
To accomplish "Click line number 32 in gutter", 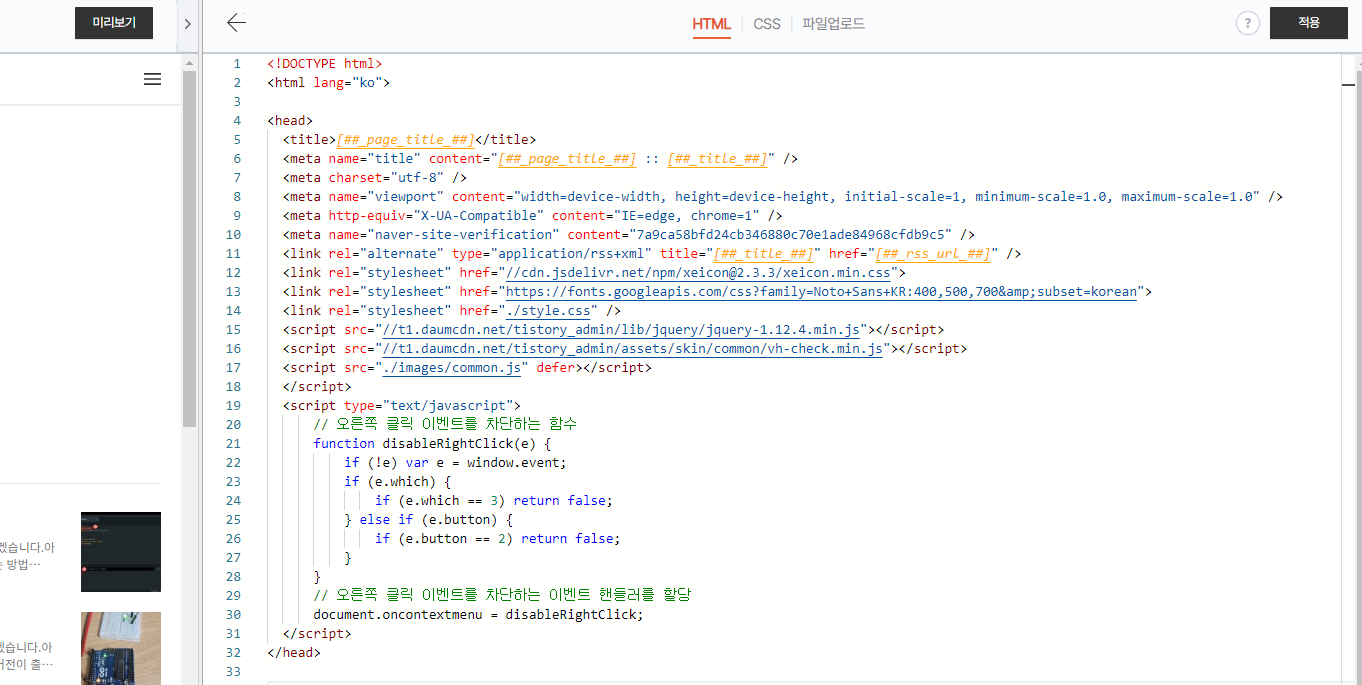I will 233,652.
